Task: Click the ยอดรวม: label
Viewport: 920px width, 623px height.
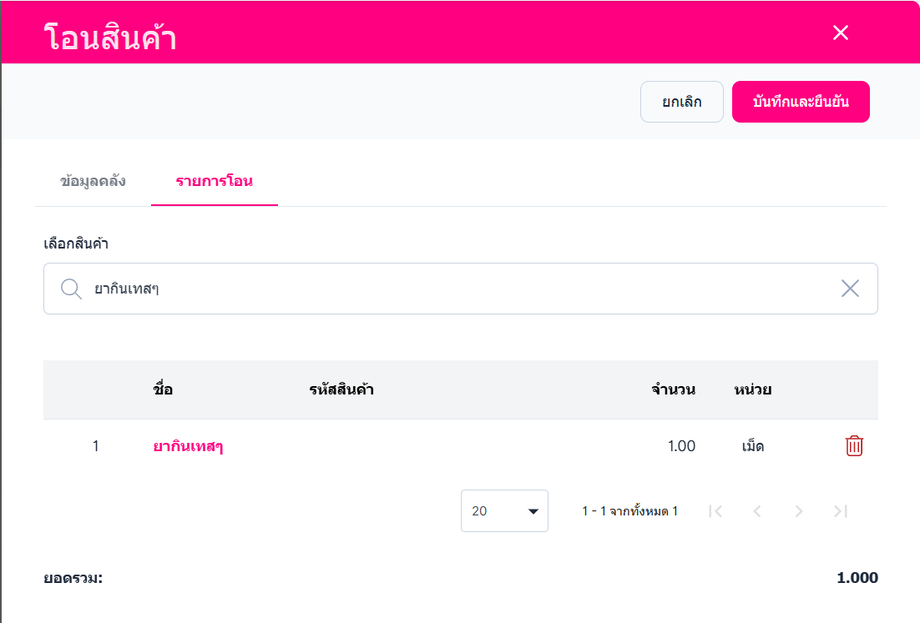Action: pos(73,578)
